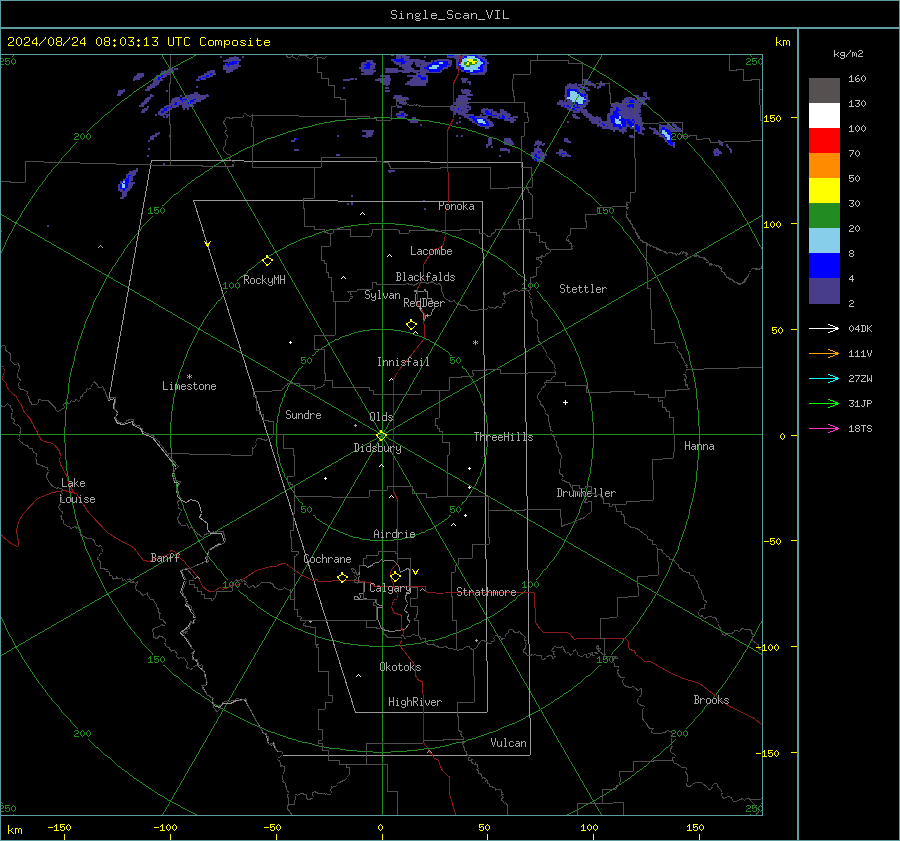Click the Drumheller town label
This screenshot has height=841, width=900.
pyautogui.click(x=586, y=493)
